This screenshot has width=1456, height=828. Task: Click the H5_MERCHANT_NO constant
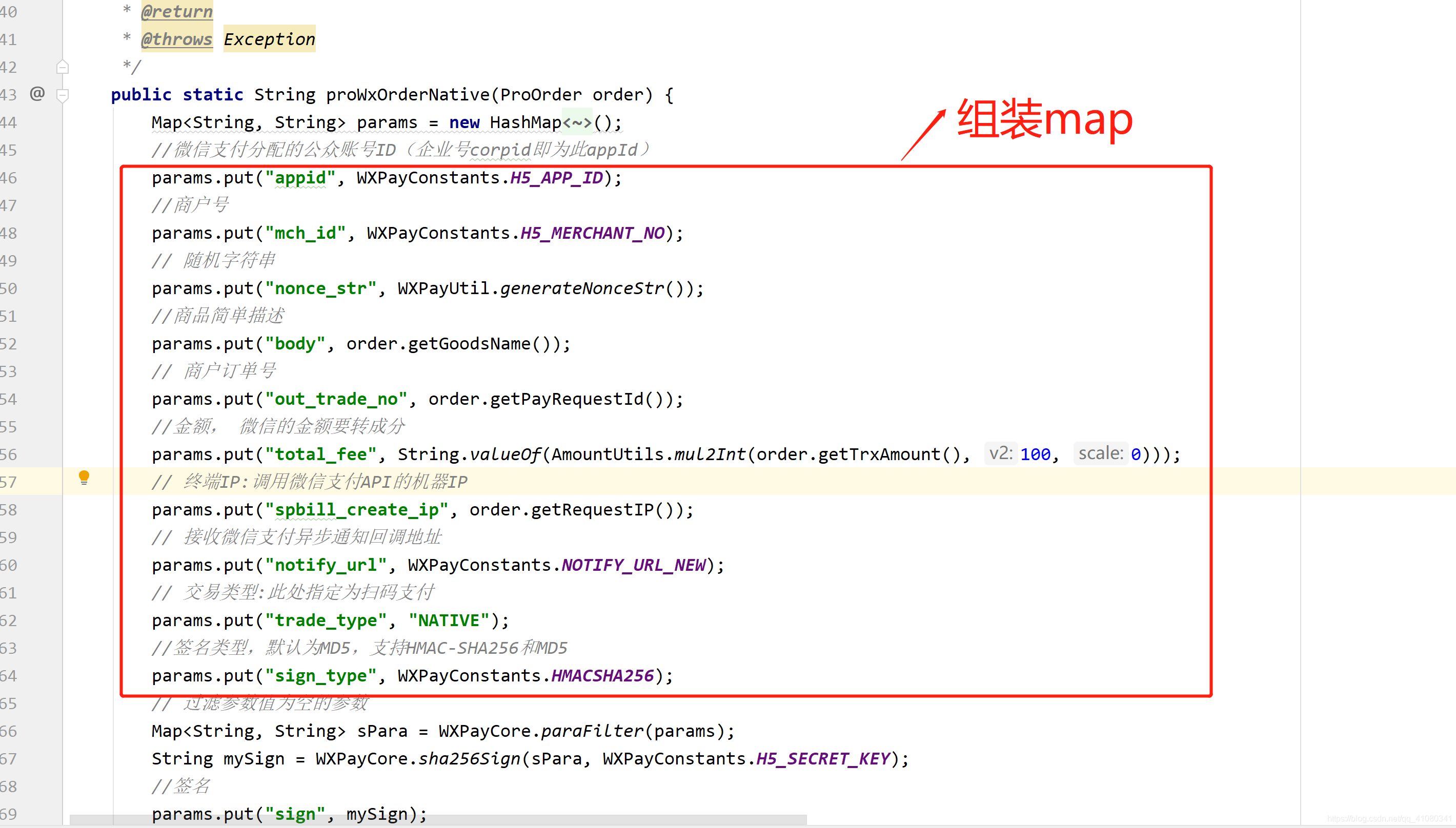click(x=592, y=233)
